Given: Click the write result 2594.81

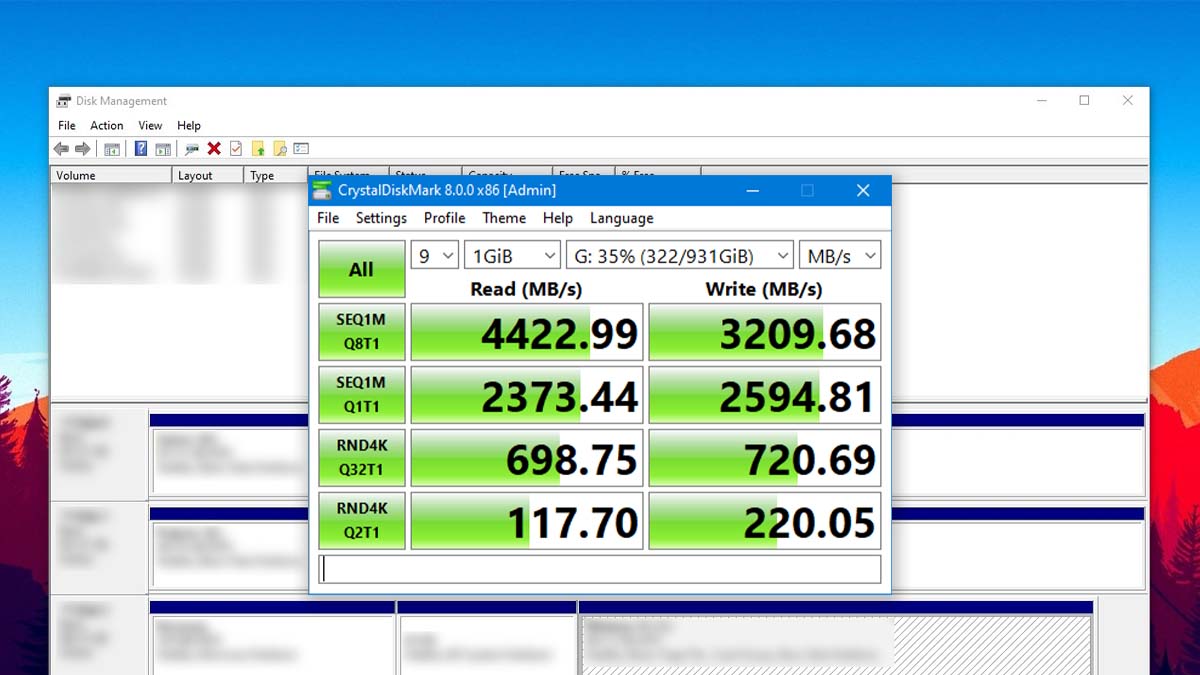Looking at the screenshot, I should [x=765, y=395].
